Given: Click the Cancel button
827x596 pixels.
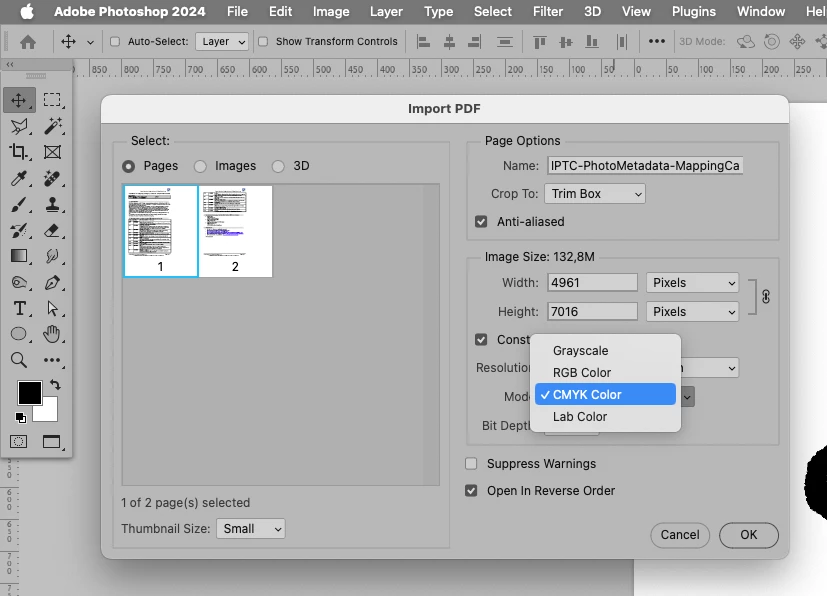Looking at the screenshot, I should (680, 535).
